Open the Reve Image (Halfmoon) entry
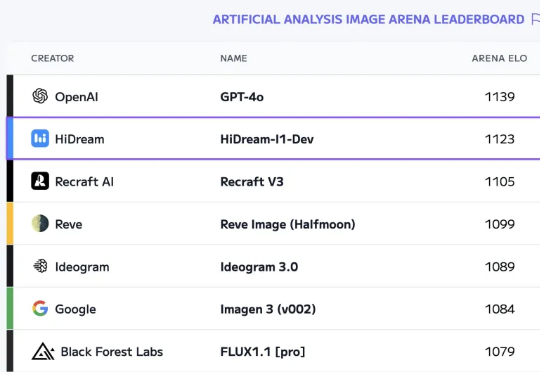Image resolution: width=540 pixels, height=372 pixels. [x=288, y=224]
